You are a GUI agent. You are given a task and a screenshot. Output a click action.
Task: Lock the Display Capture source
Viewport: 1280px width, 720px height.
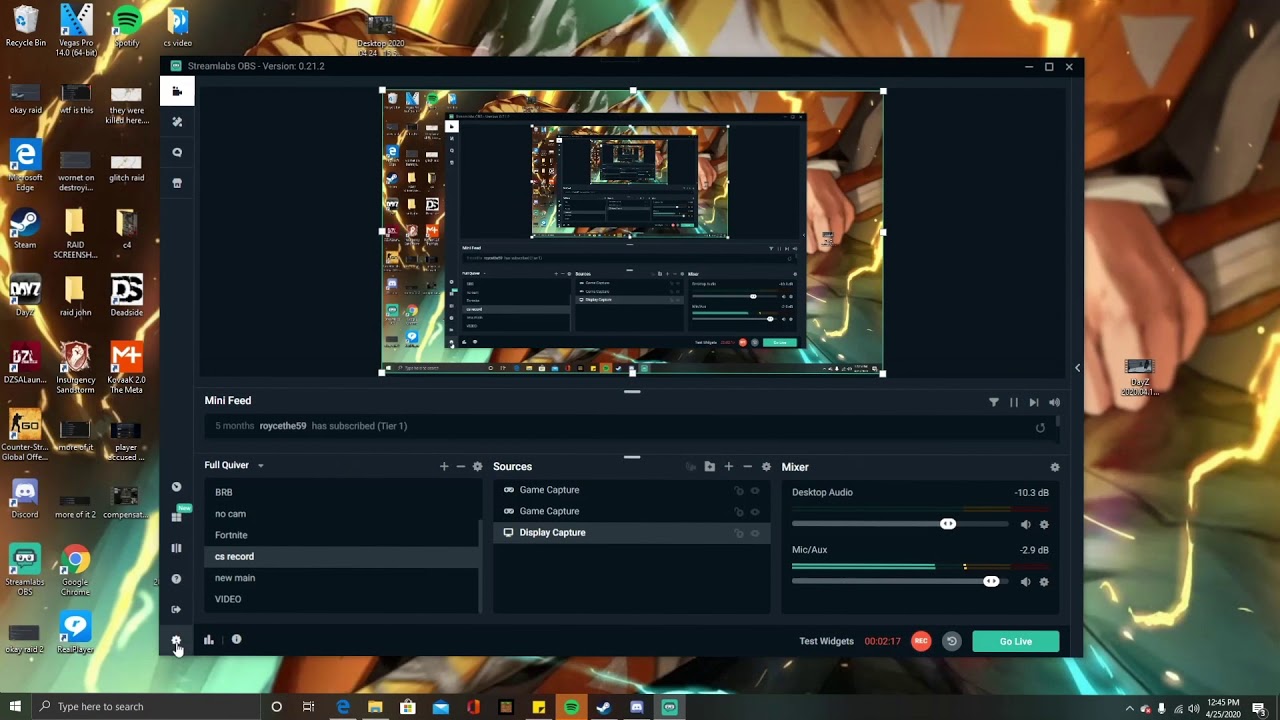pos(739,533)
